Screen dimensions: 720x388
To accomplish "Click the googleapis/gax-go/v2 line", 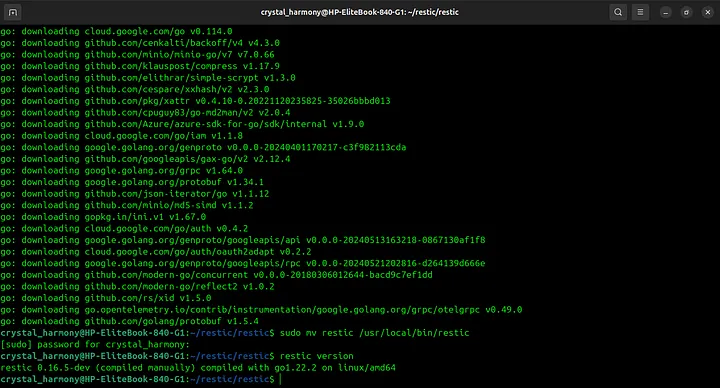I will 145,159.
